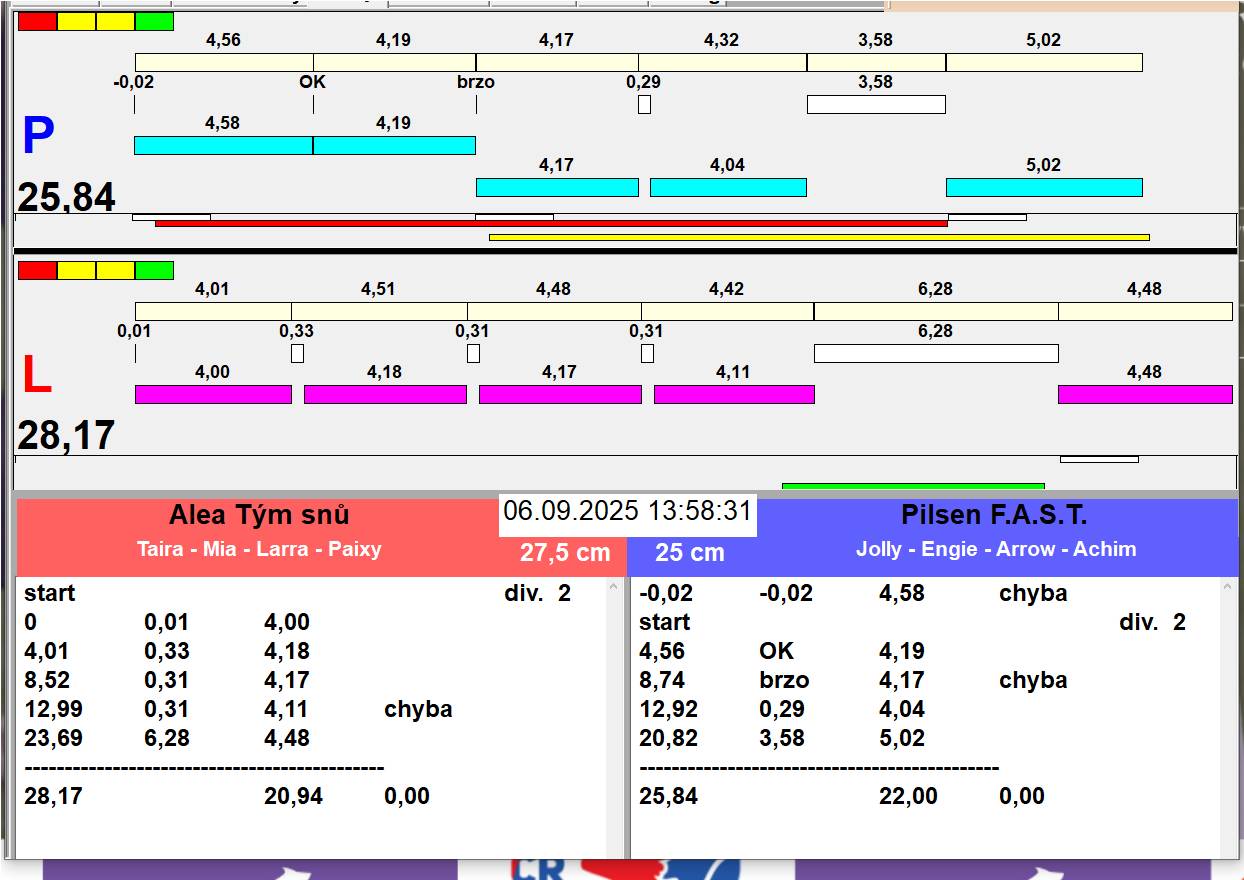Click the brzo cell in Pilsen table
The image size is (1244, 880).
(784, 680)
